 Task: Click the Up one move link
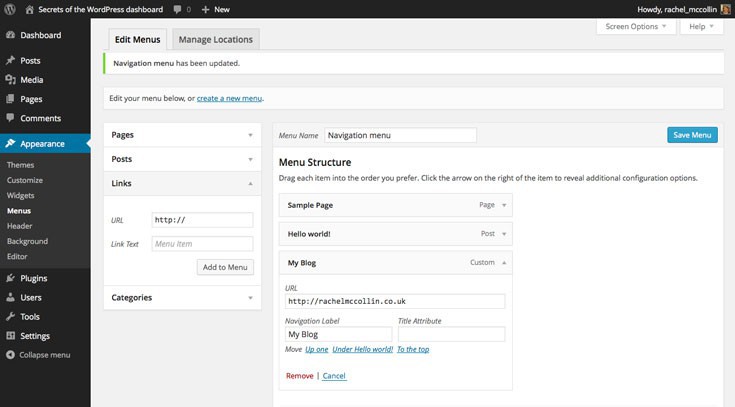(316, 349)
